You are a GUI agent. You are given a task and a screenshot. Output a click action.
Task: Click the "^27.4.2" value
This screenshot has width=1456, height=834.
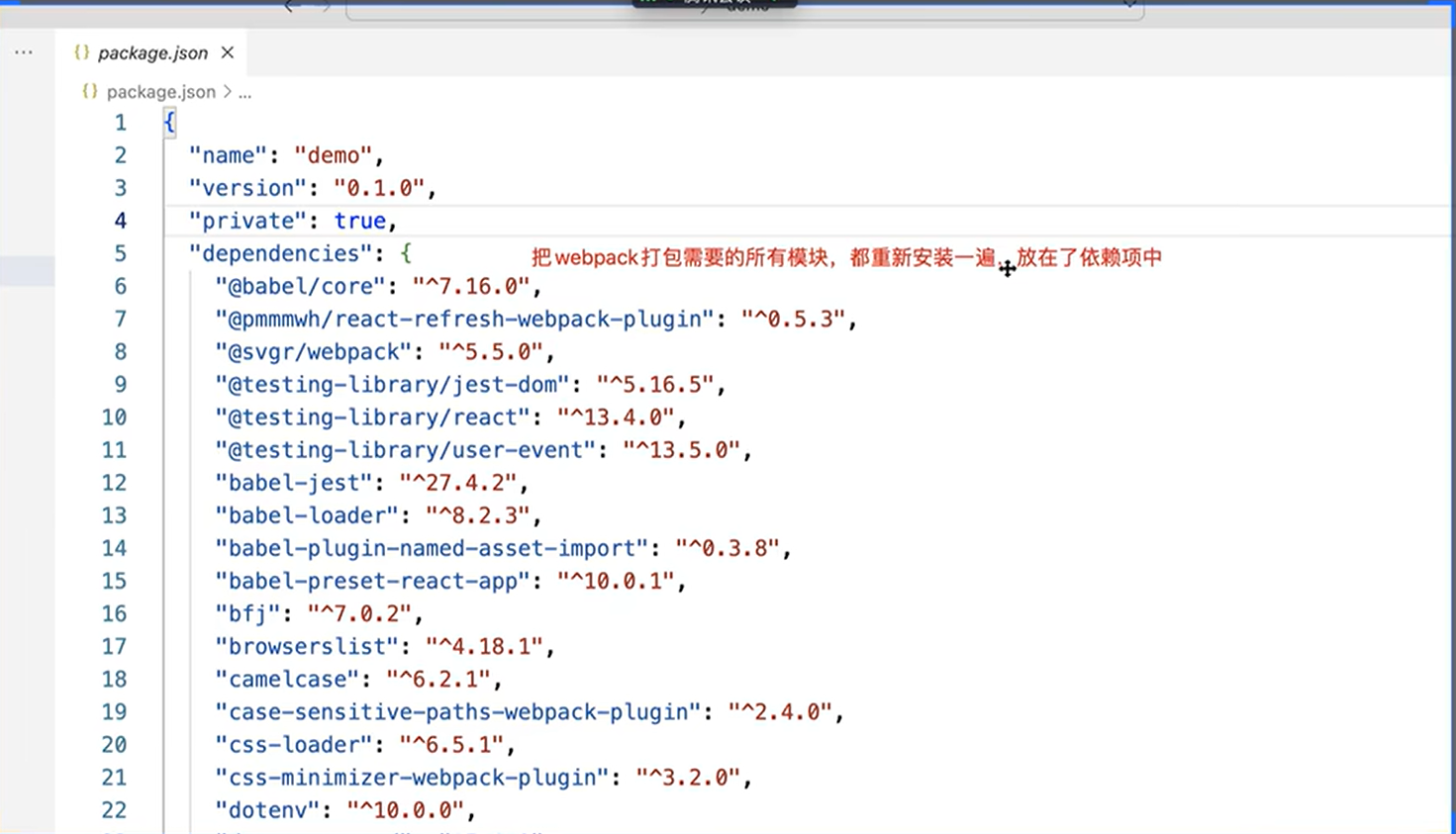pyautogui.click(x=458, y=483)
